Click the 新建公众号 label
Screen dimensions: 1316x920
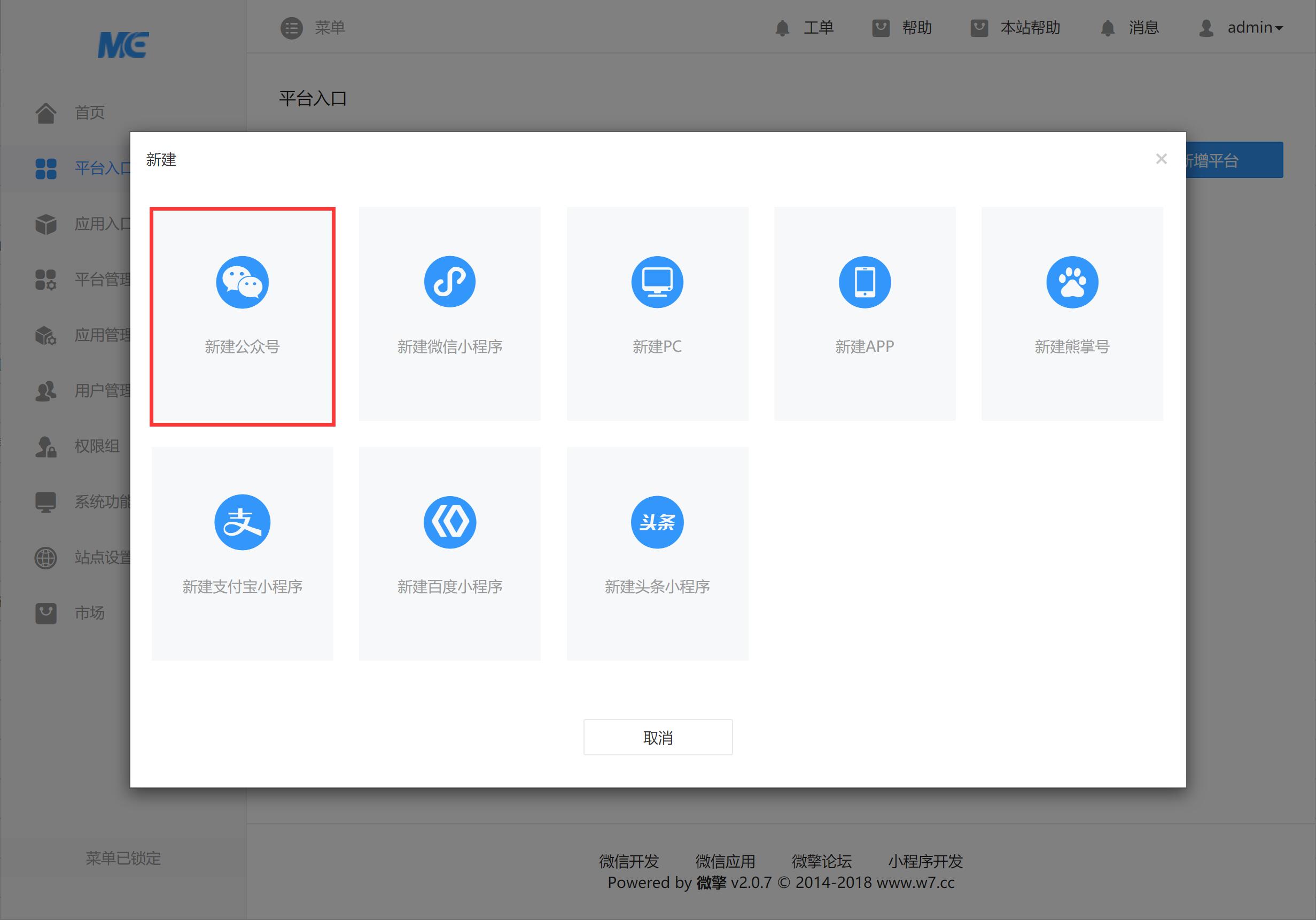242,346
